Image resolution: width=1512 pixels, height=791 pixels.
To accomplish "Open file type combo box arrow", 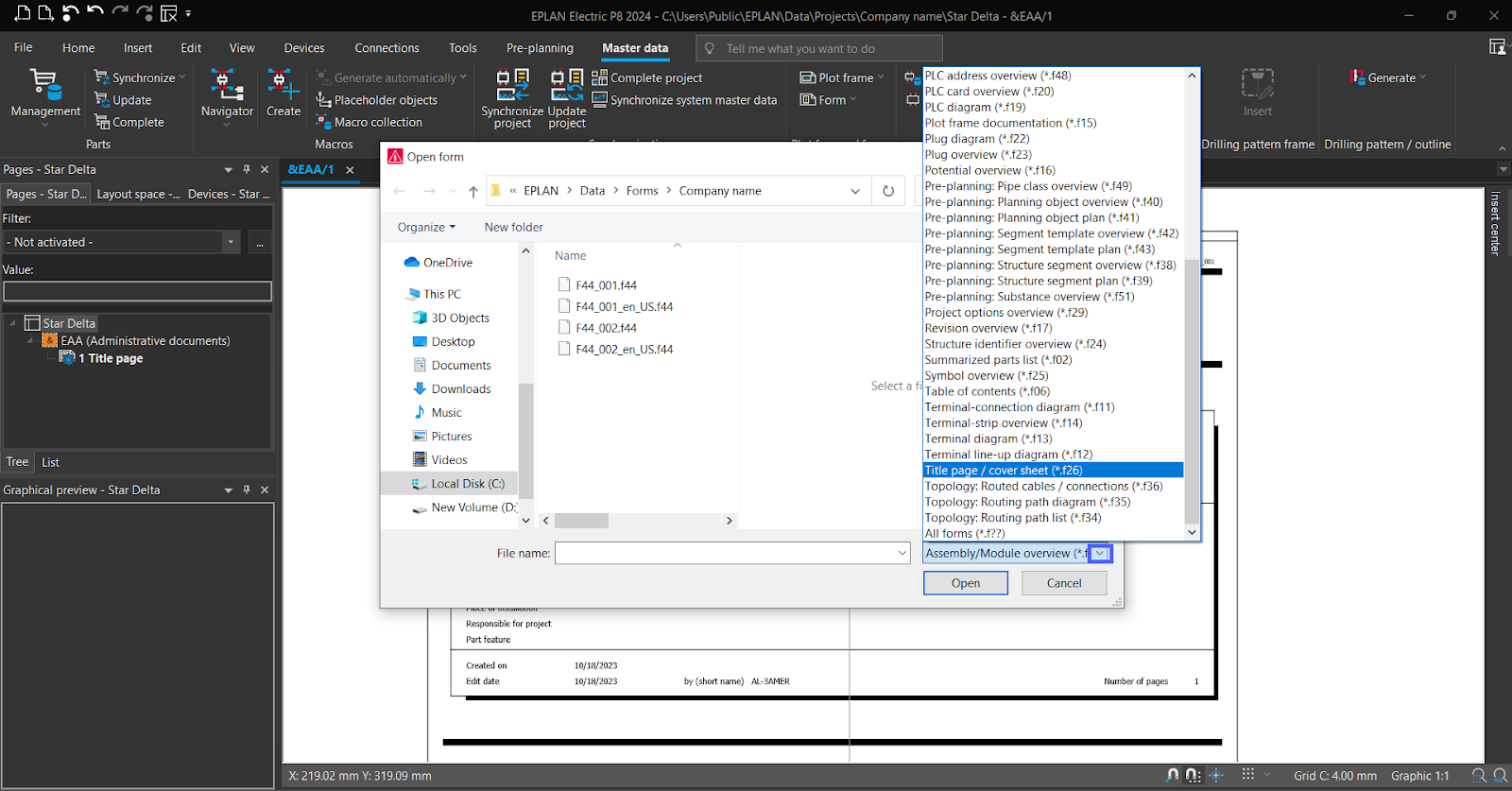I will [x=1100, y=554].
